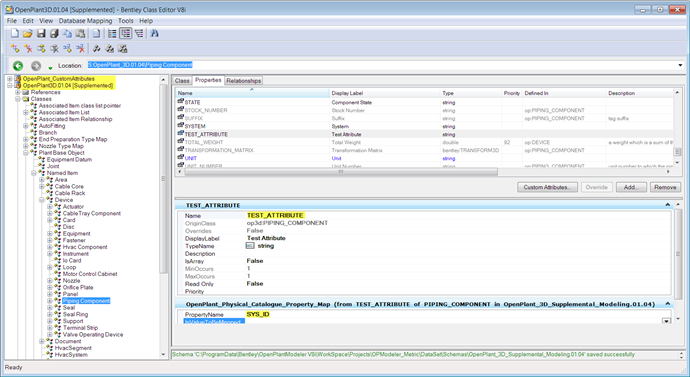Click the class icon beside Nozzle tree item
Viewport: 690px width, 377px height.
(57, 281)
